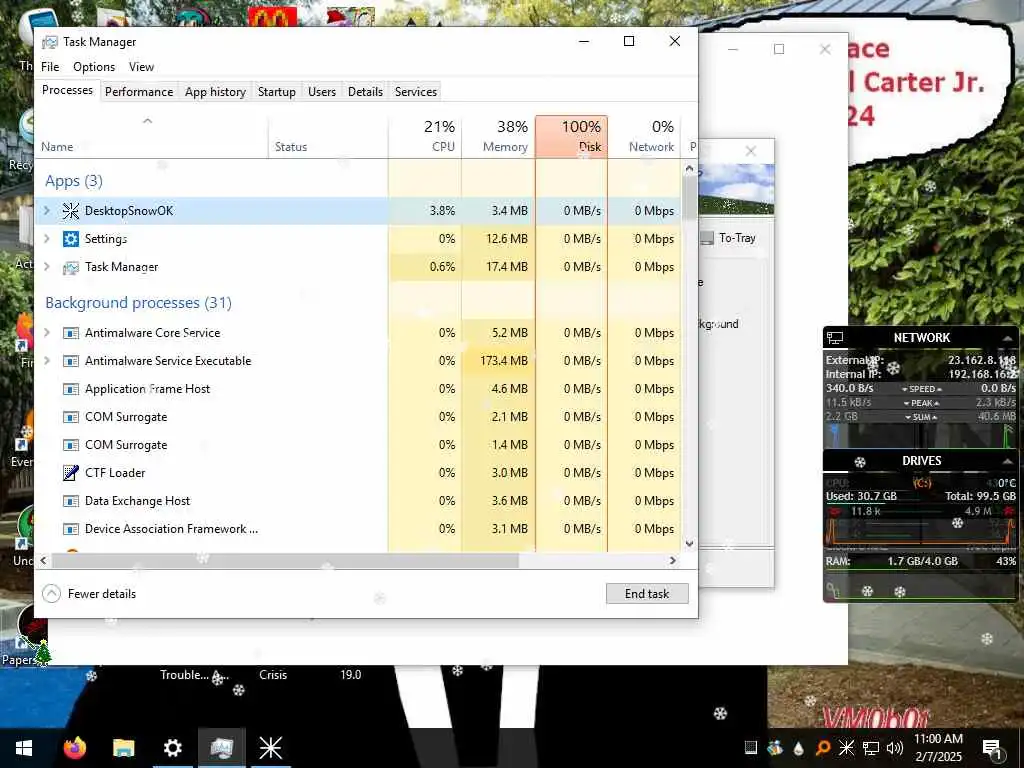Switch to the Performance tab

pyautogui.click(x=139, y=92)
